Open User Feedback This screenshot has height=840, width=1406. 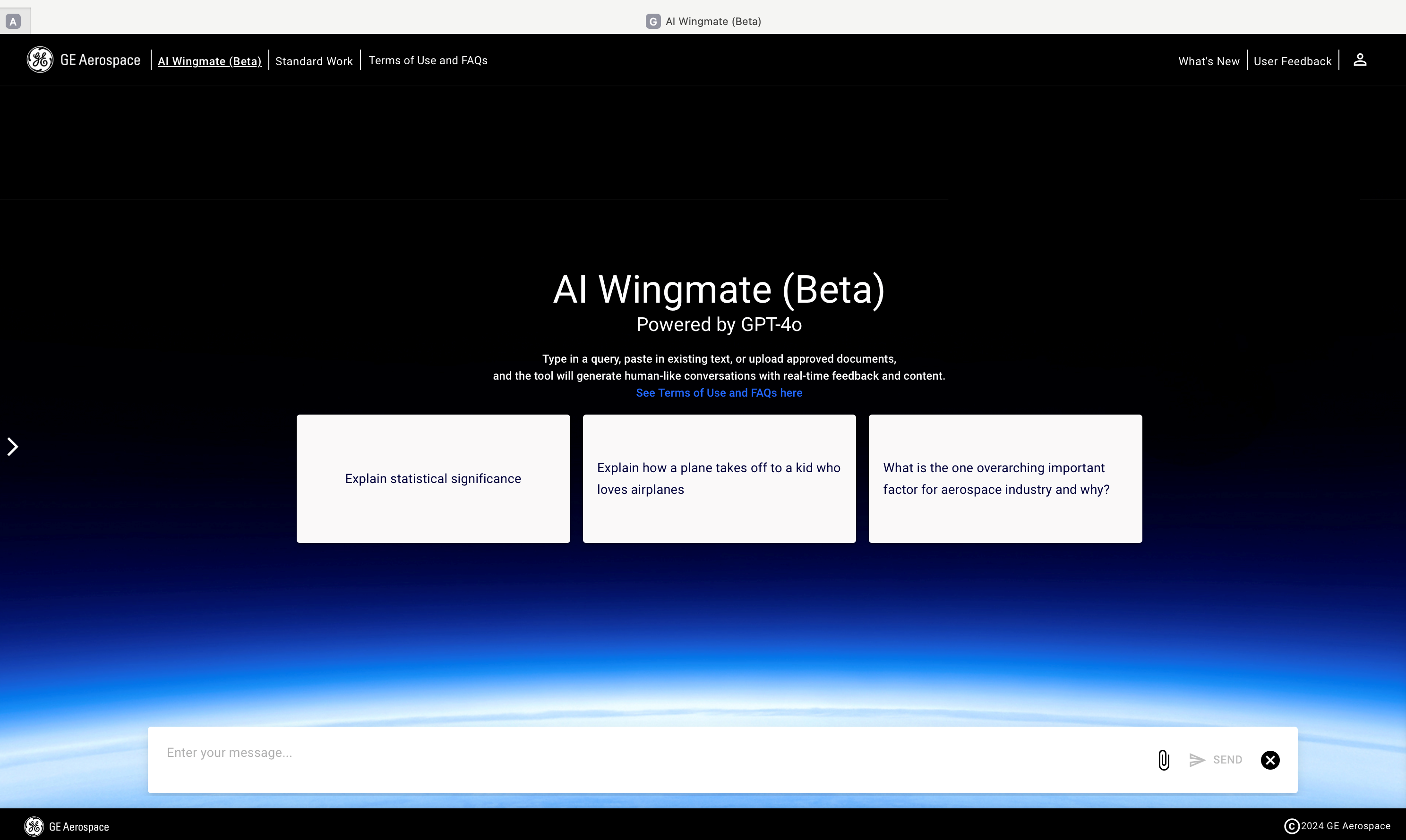tap(1293, 60)
